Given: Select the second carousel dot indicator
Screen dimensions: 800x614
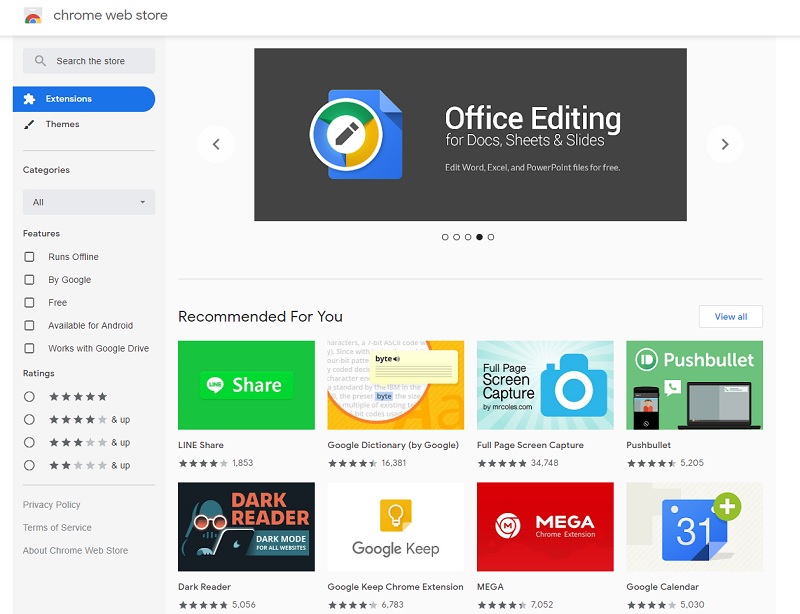Looking at the screenshot, I should click(457, 237).
